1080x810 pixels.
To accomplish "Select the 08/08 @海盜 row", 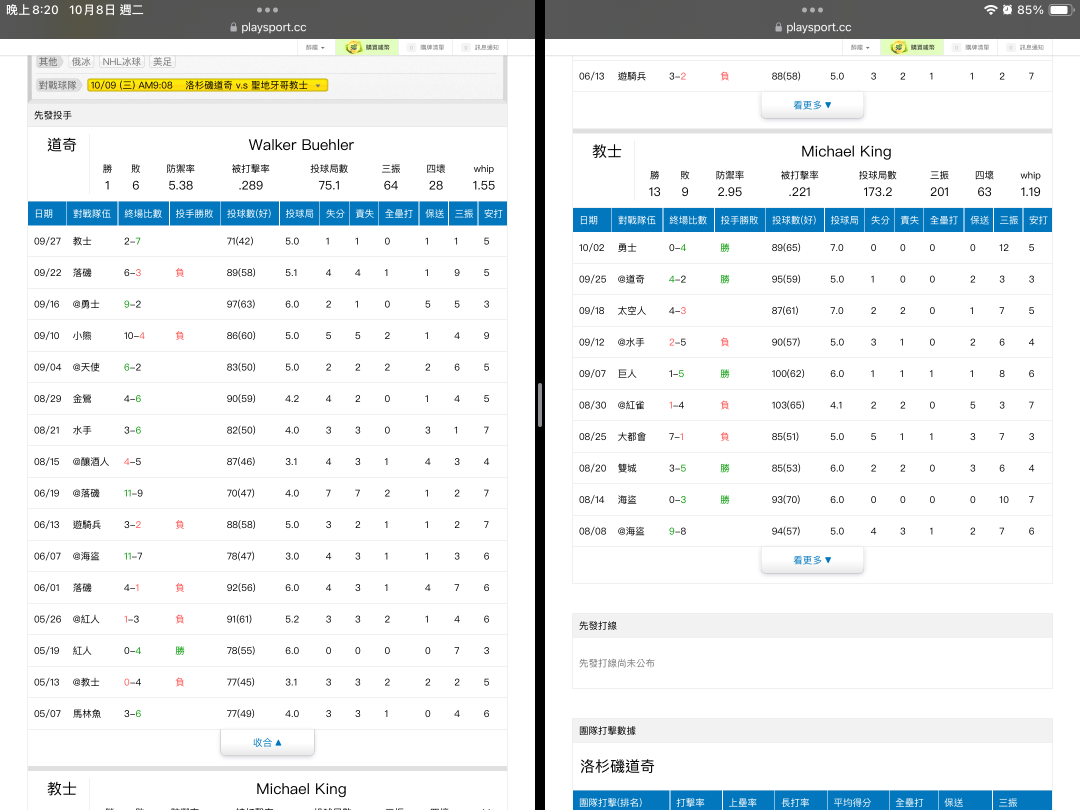I will [812, 531].
